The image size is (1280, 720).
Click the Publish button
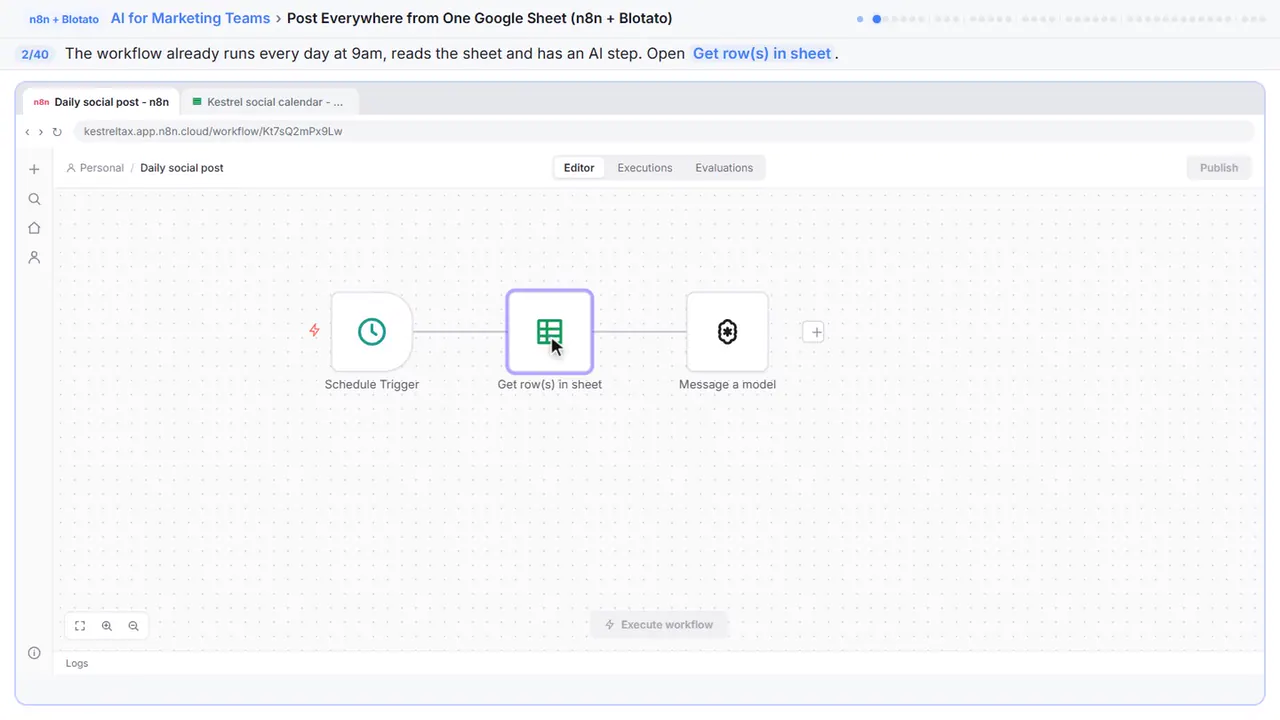click(1219, 168)
